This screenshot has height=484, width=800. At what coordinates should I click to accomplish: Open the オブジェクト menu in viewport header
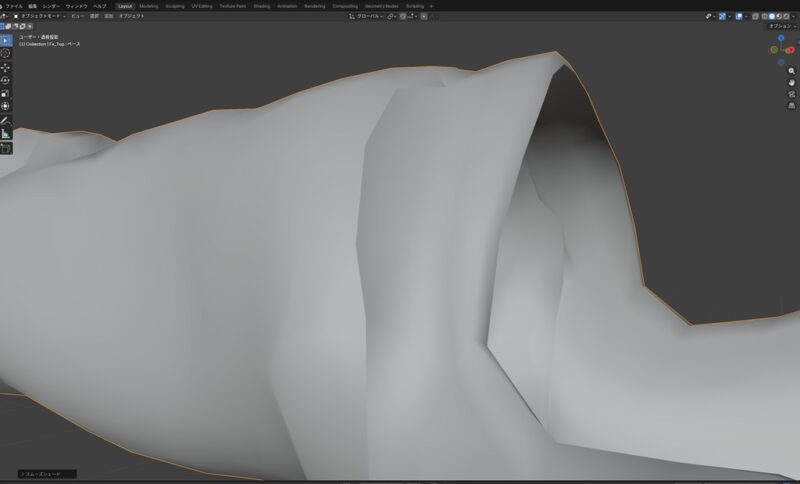click(x=132, y=16)
